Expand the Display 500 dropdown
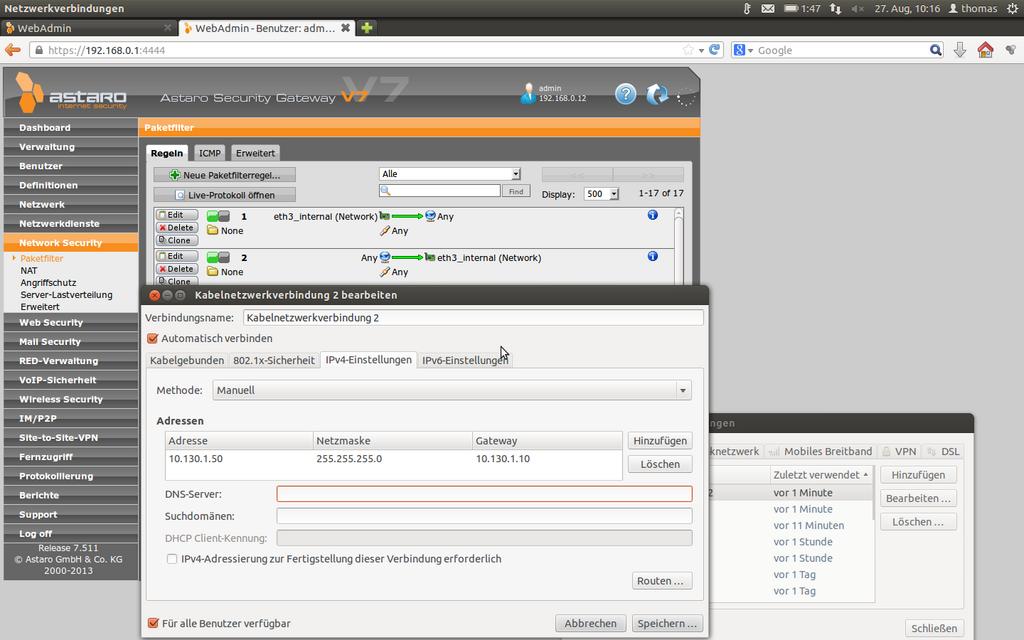 (602, 194)
